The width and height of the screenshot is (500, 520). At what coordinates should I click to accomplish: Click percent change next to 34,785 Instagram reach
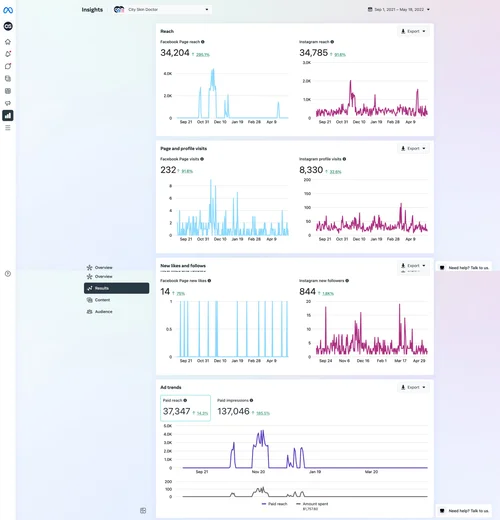click(340, 55)
